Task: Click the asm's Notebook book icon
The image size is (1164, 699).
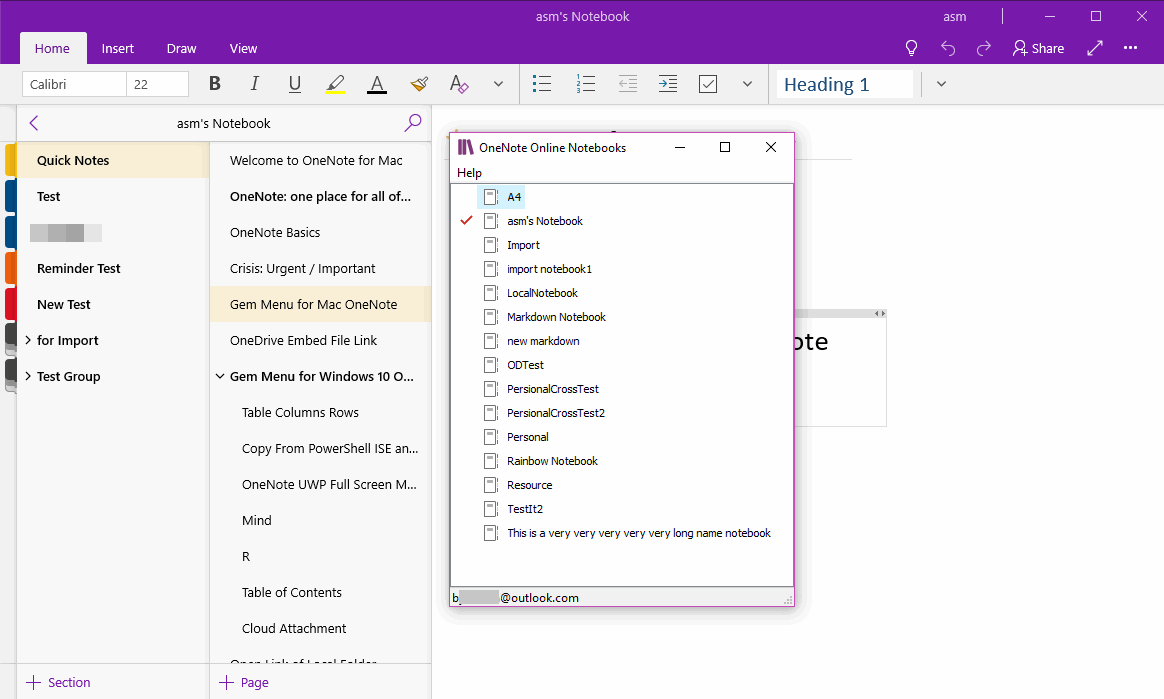Action: click(x=491, y=221)
